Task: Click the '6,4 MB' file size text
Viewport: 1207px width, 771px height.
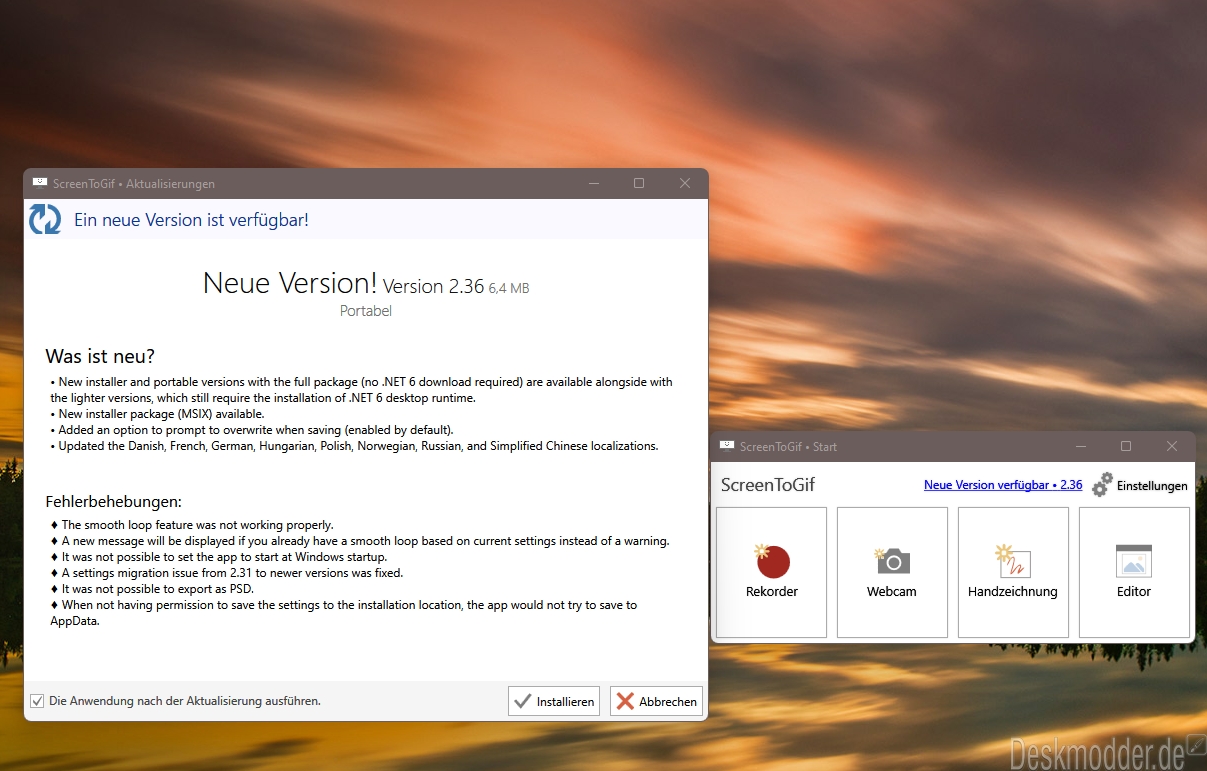Action: coord(509,288)
